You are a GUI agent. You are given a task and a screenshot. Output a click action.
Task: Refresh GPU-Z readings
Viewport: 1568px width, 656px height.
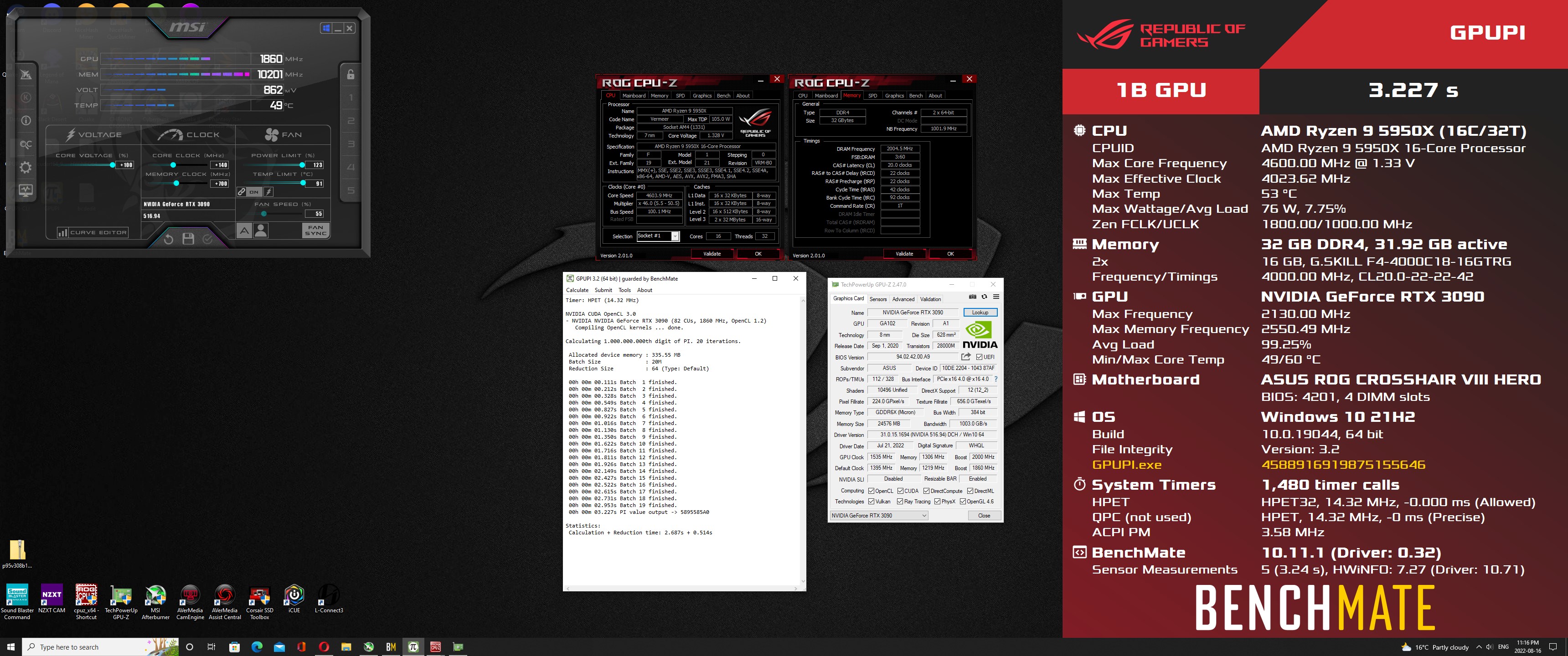tap(984, 297)
